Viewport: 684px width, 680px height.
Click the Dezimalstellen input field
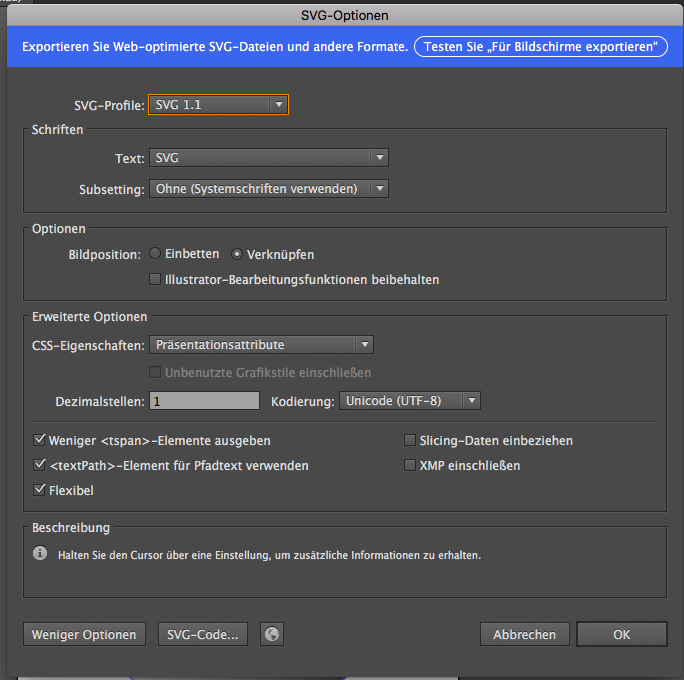click(x=204, y=400)
